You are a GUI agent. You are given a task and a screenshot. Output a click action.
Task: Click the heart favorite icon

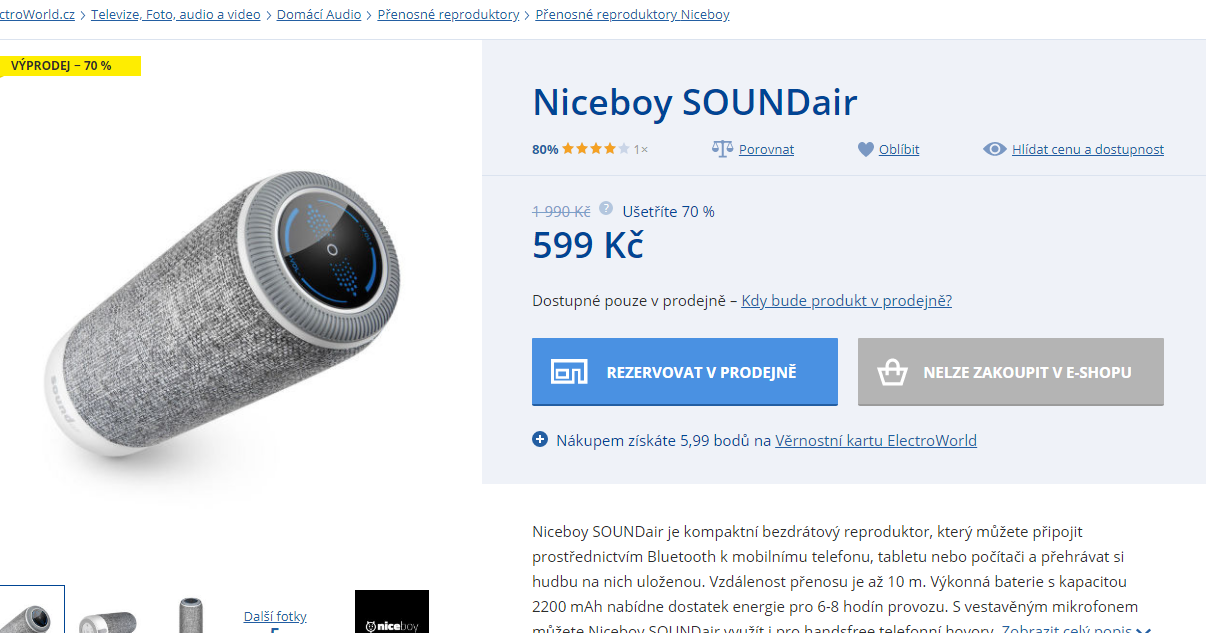pos(866,149)
